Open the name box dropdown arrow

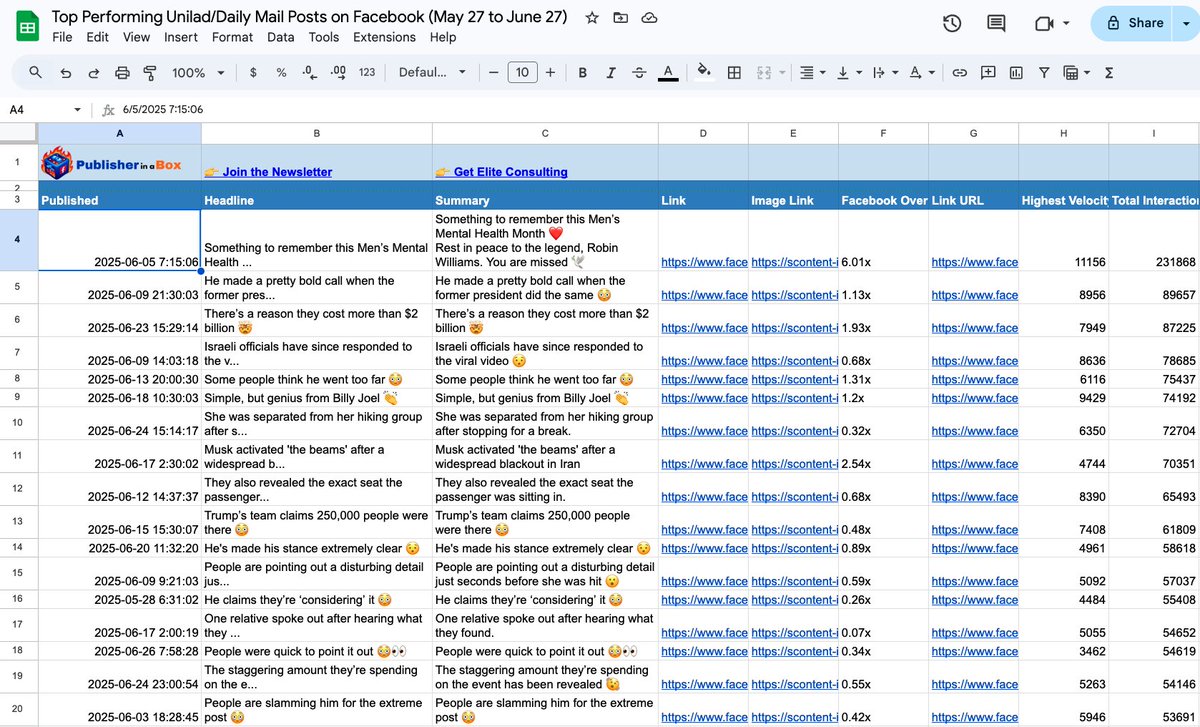coord(78,110)
